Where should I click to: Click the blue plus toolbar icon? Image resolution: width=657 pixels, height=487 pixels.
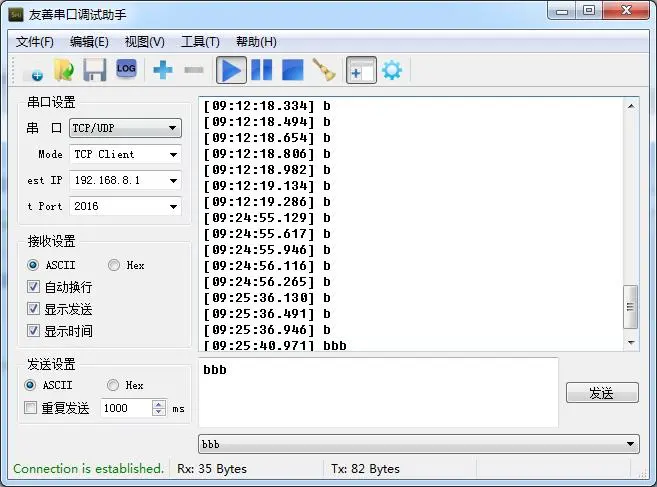point(163,70)
